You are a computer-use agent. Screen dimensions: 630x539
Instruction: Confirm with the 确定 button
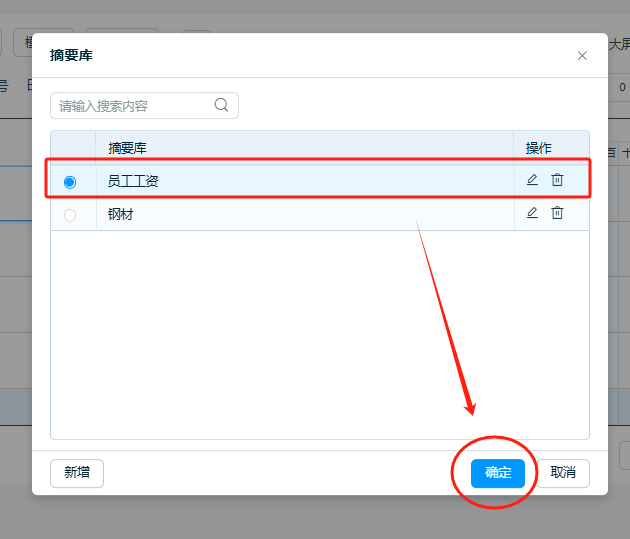click(x=498, y=473)
